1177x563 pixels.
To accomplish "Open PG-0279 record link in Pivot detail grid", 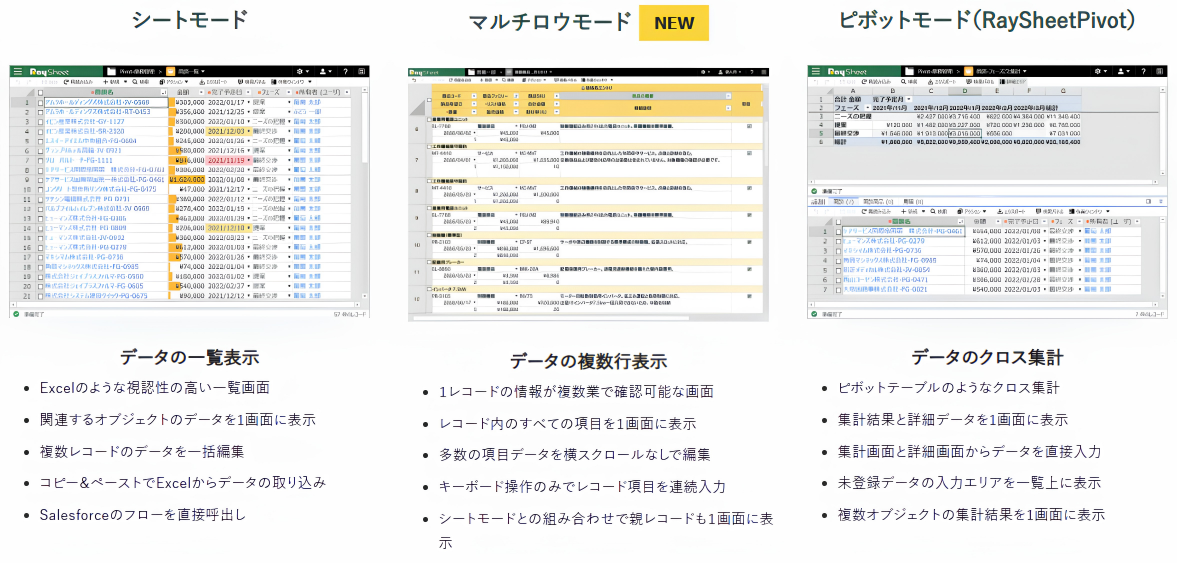I will 884,241.
